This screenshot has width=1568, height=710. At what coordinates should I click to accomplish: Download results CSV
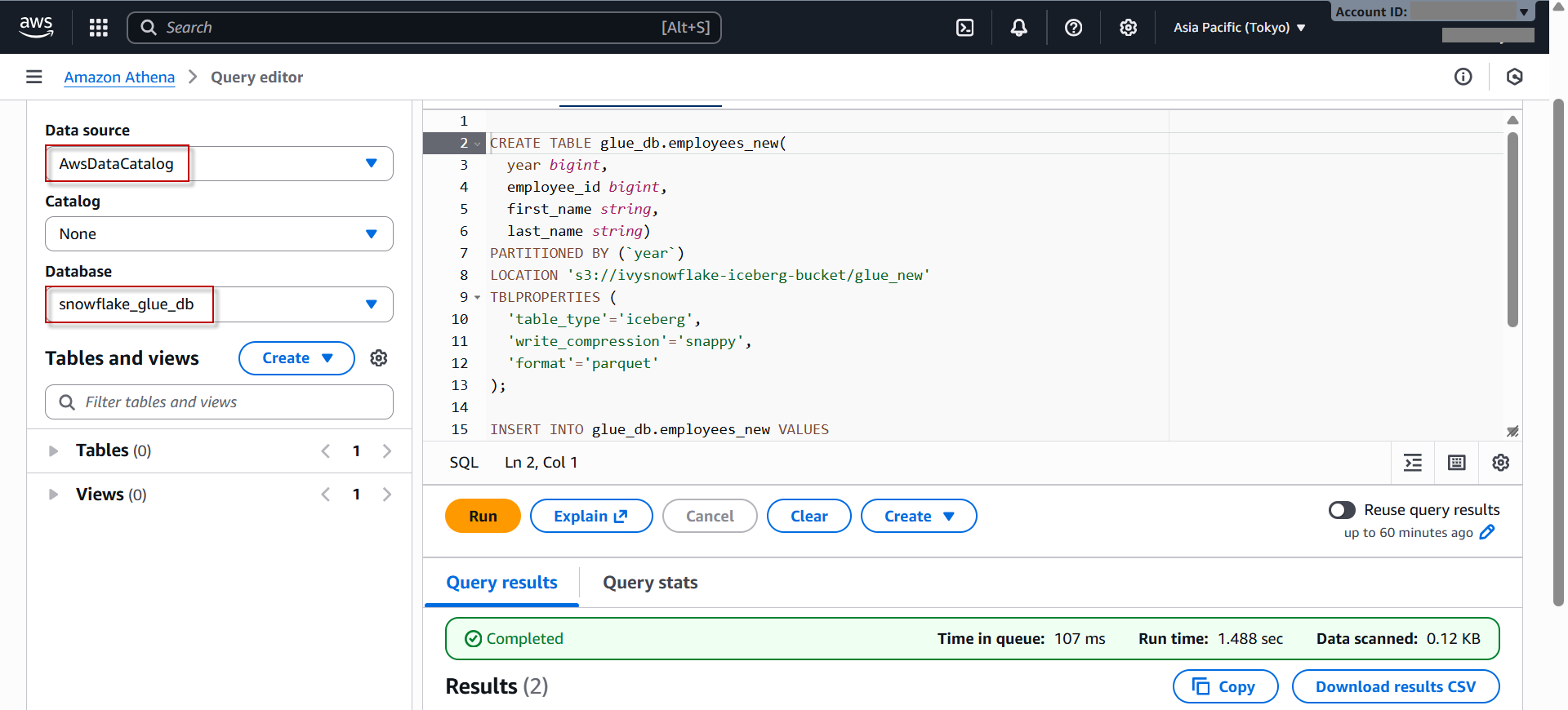[1396, 686]
